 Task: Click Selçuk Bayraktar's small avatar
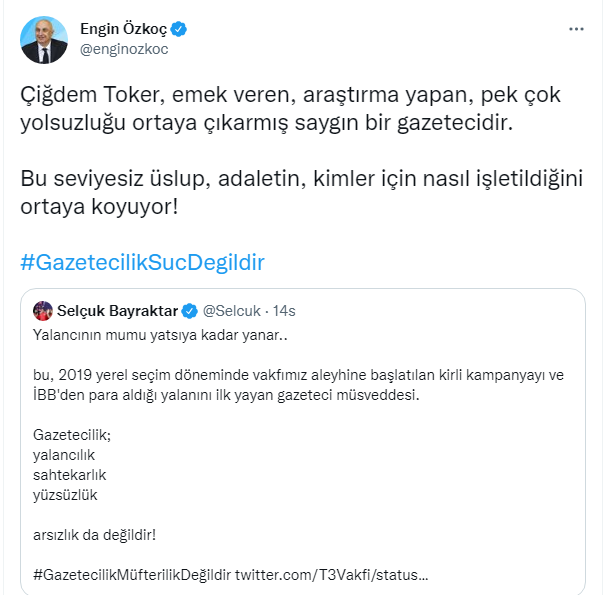point(43,311)
